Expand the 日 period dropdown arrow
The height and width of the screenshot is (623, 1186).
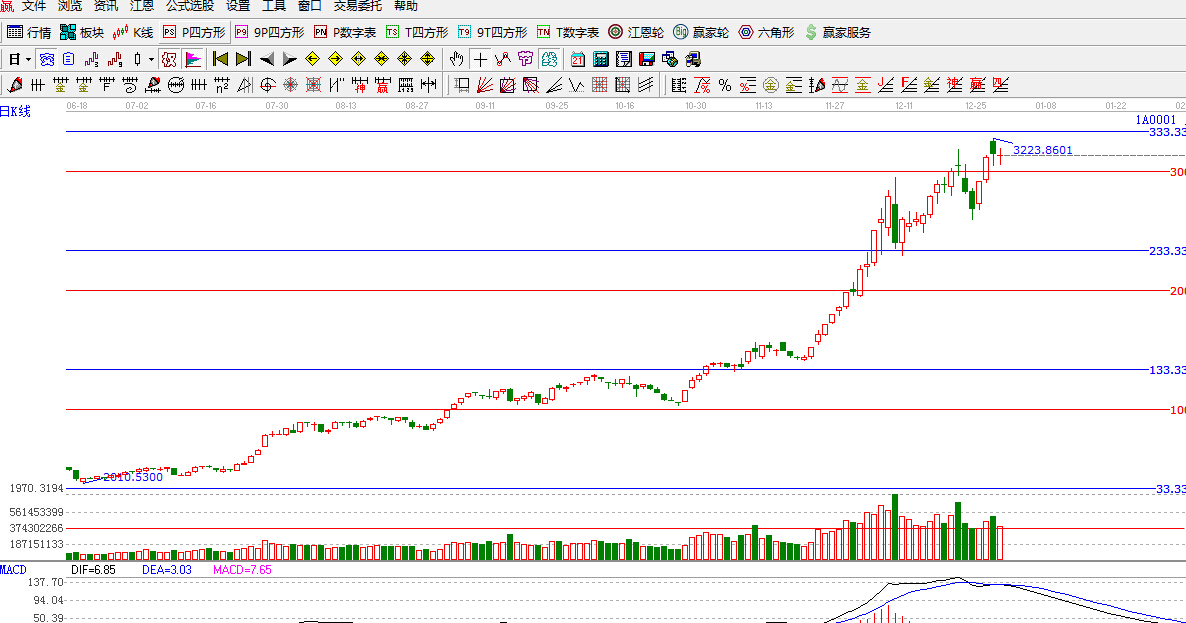tap(27, 59)
